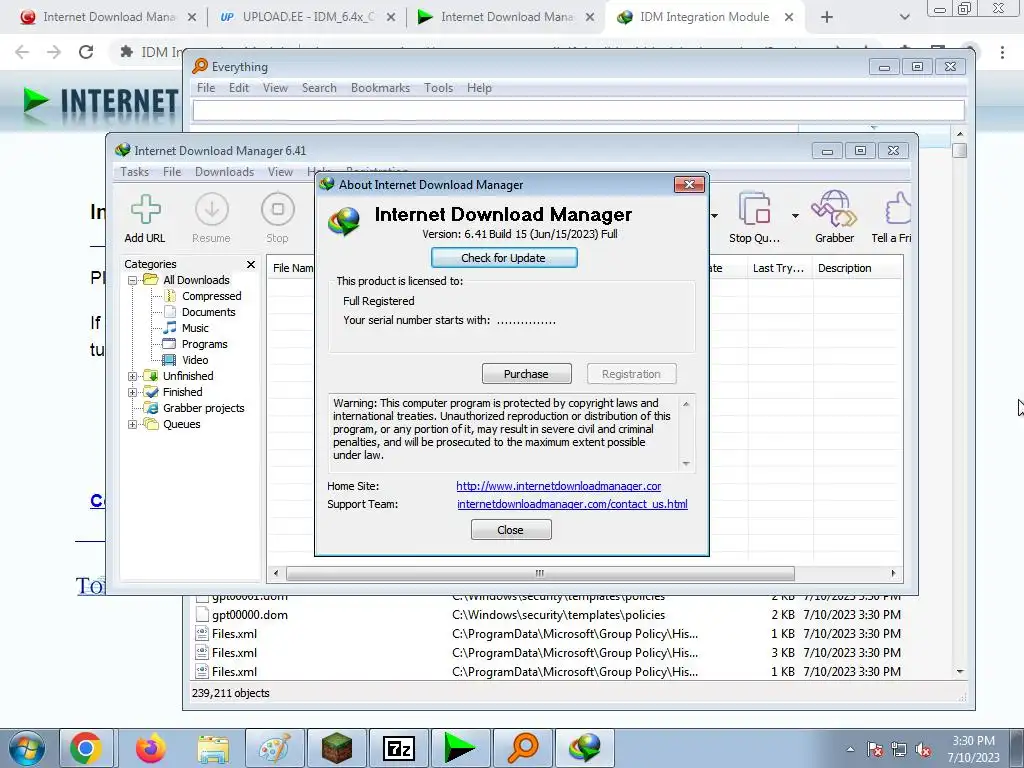Click the Close button in About dialog

(x=511, y=530)
